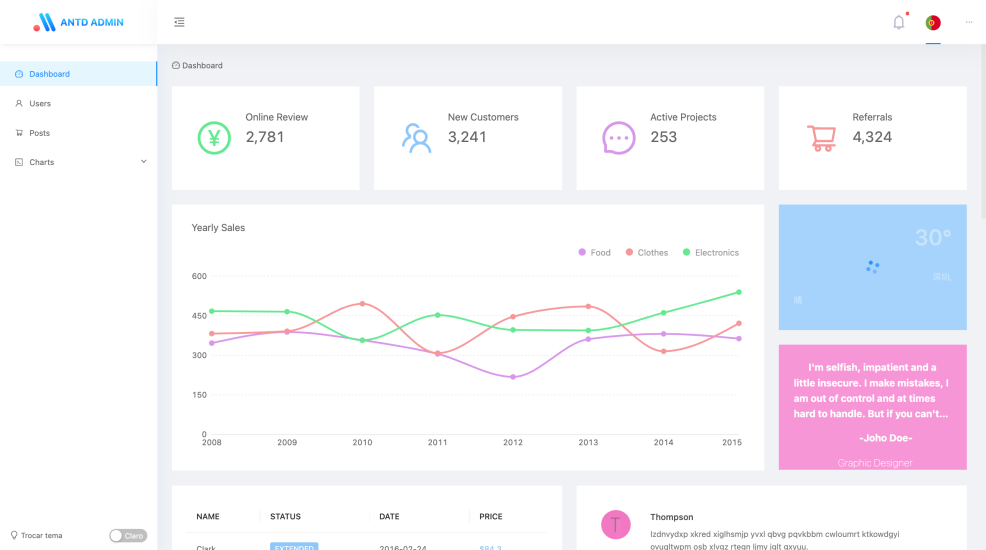The width and height of the screenshot is (986, 550).
Task: Click the pink Joho Doe quote card
Action: click(872, 406)
